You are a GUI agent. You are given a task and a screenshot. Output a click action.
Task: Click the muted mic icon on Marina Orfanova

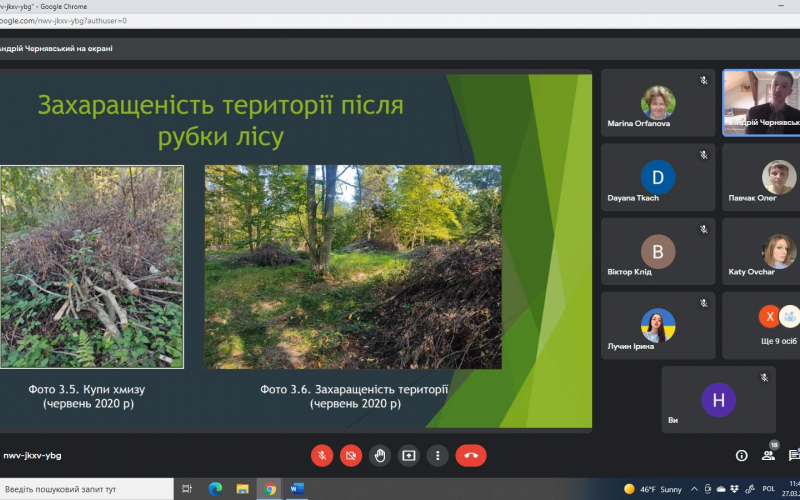tap(704, 81)
